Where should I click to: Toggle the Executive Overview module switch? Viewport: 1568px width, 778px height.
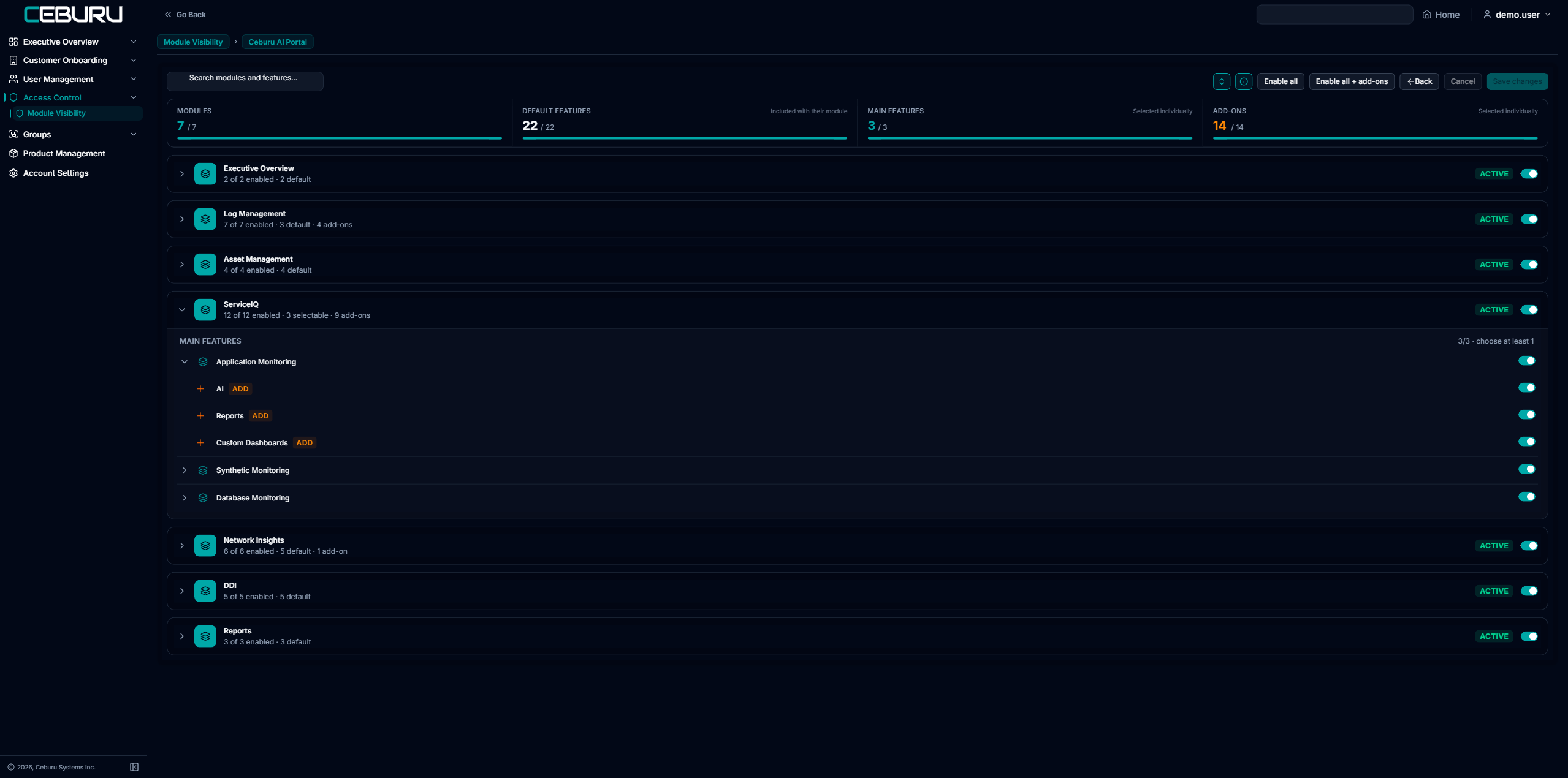tap(1529, 174)
